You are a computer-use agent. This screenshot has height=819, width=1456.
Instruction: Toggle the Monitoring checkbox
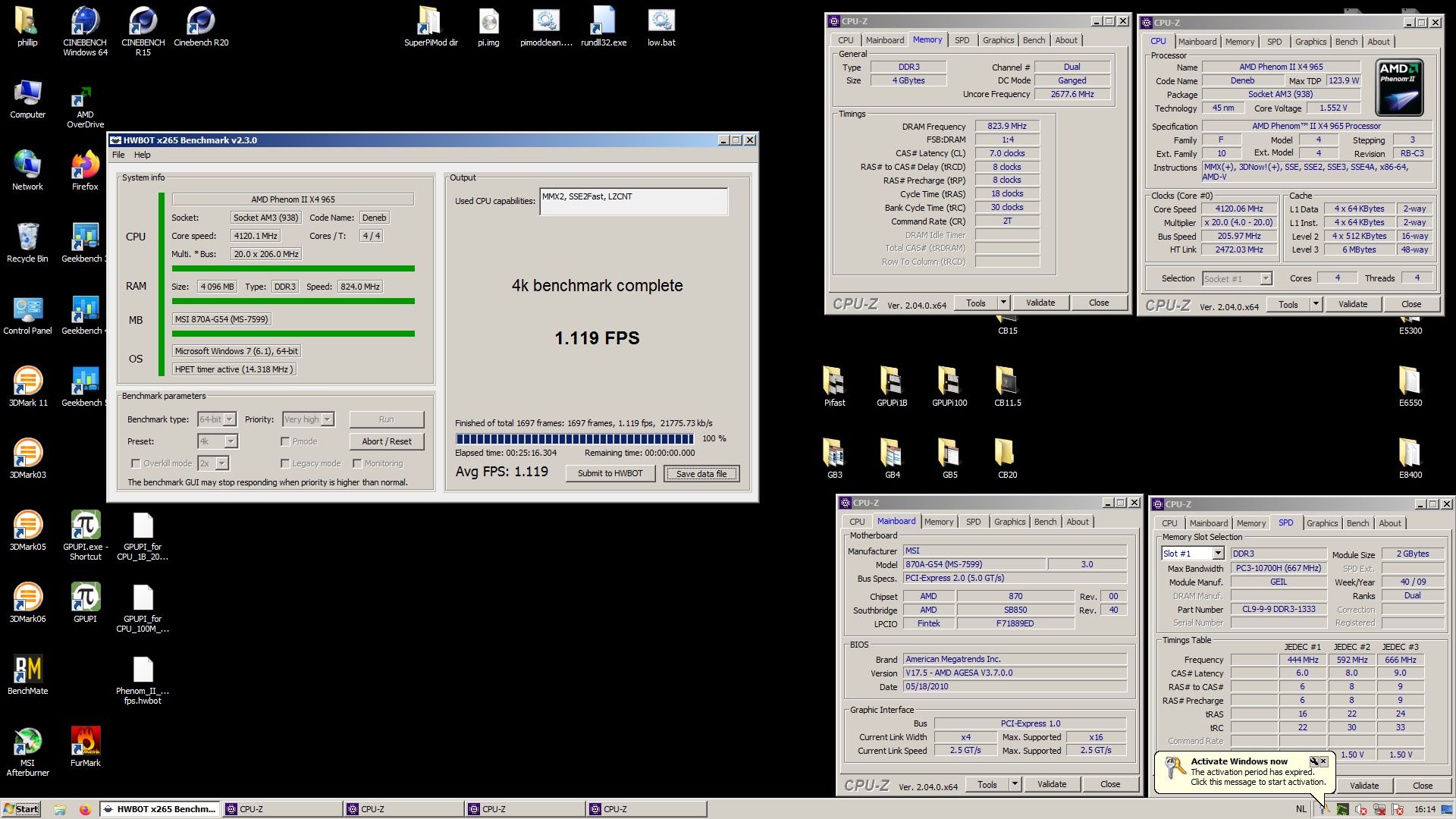pos(357,463)
